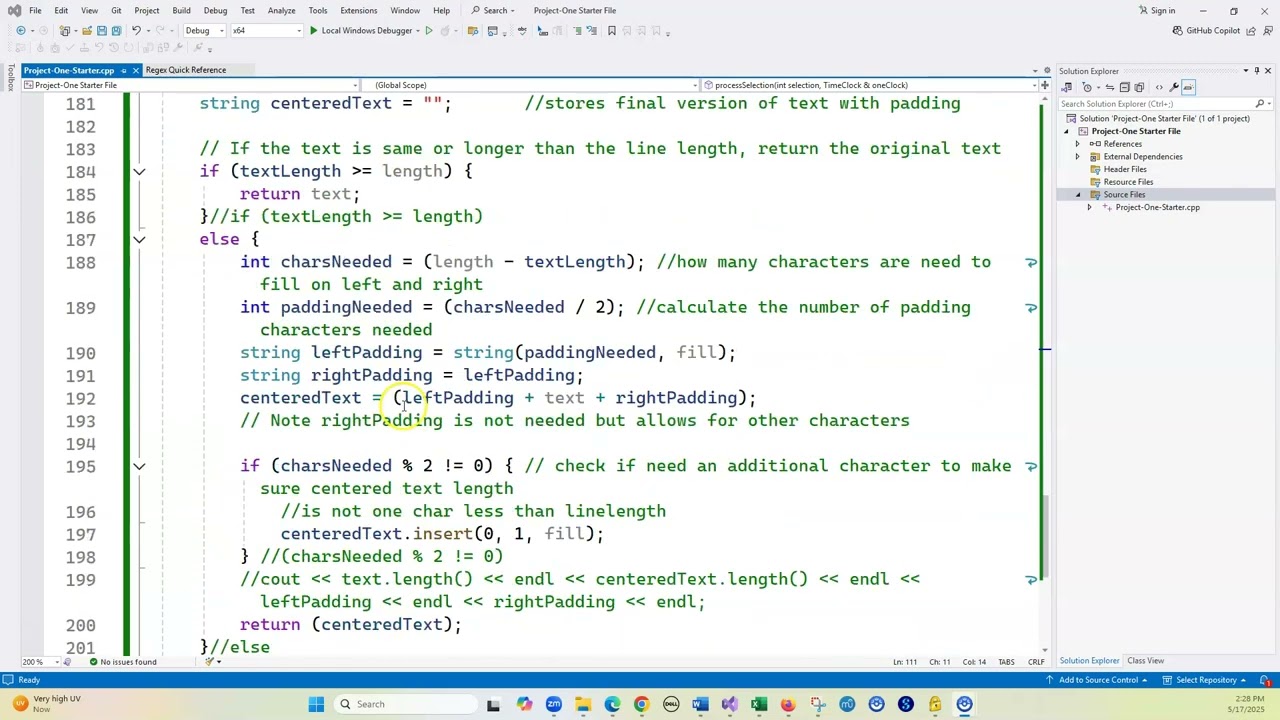
Task: Click Sync with Active Document icon
Action: click(x=1110, y=87)
